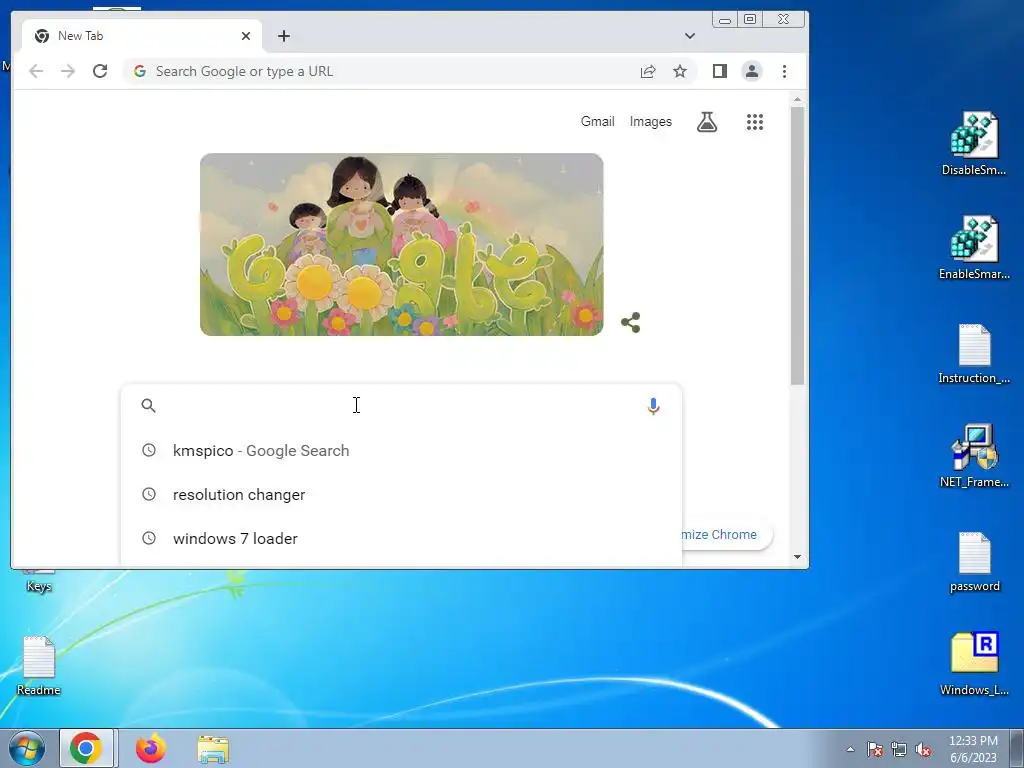Open the Gmail link

click(598, 121)
